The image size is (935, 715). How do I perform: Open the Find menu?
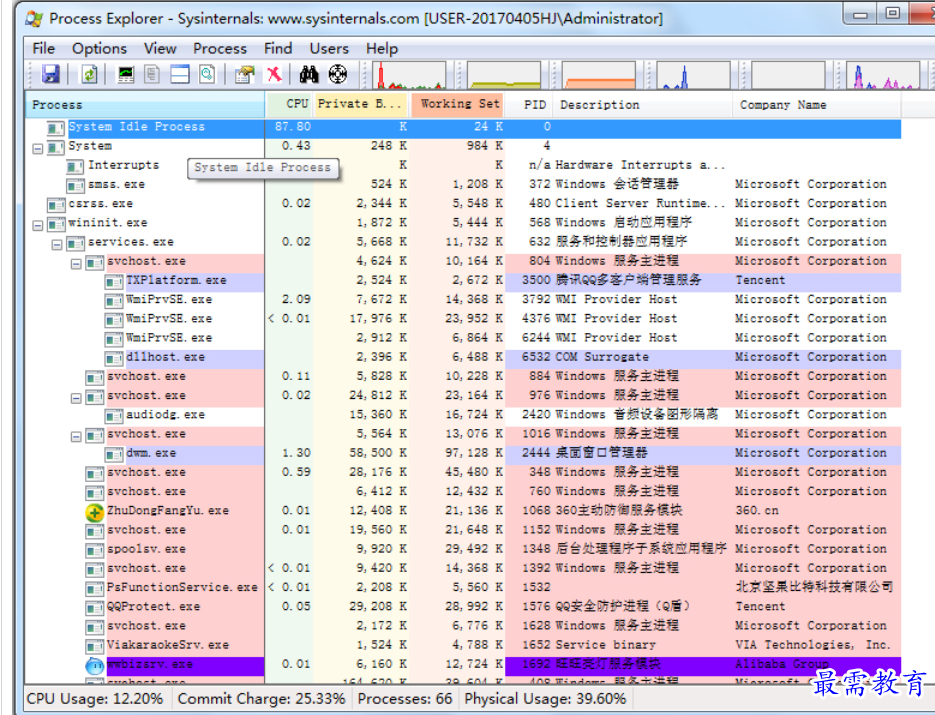tap(278, 48)
